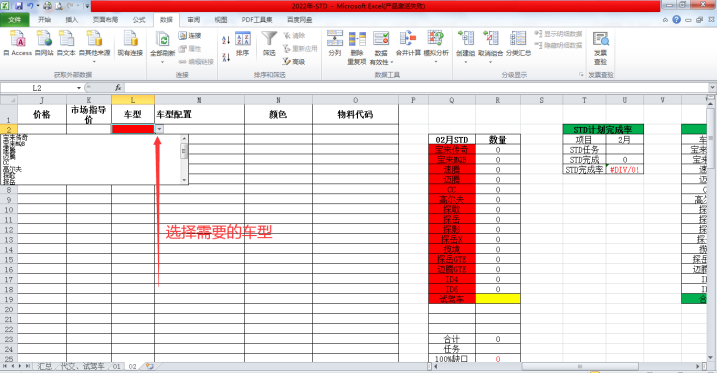Click the 颜色 header cell
Image resolution: width=718 pixels, height=374 pixels.
click(278, 114)
